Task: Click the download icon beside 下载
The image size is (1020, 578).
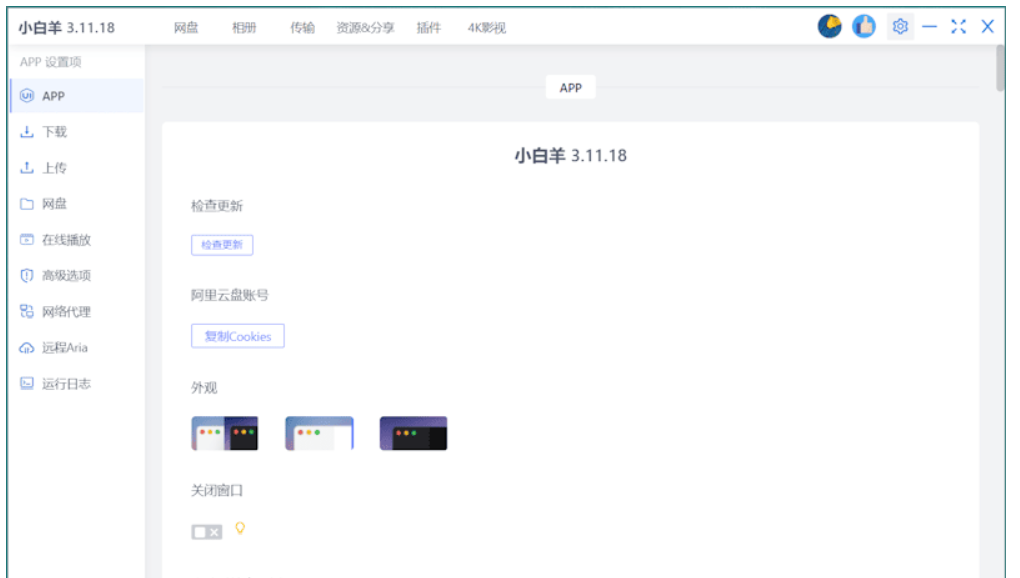Action: pyautogui.click(x=27, y=132)
